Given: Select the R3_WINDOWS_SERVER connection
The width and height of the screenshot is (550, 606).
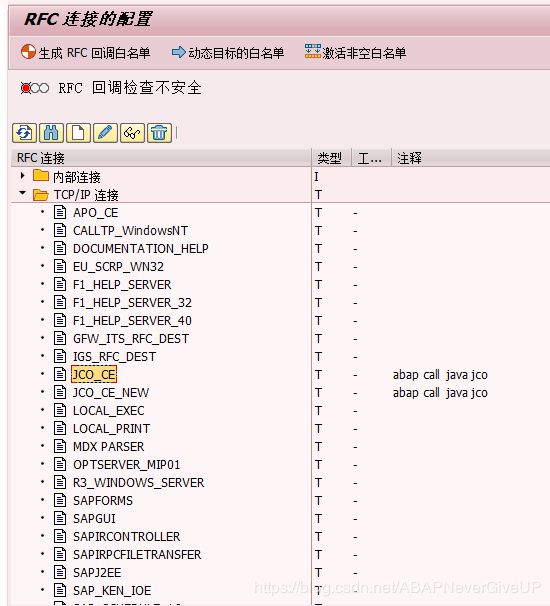Looking at the screenshot, I should point(138,482).
